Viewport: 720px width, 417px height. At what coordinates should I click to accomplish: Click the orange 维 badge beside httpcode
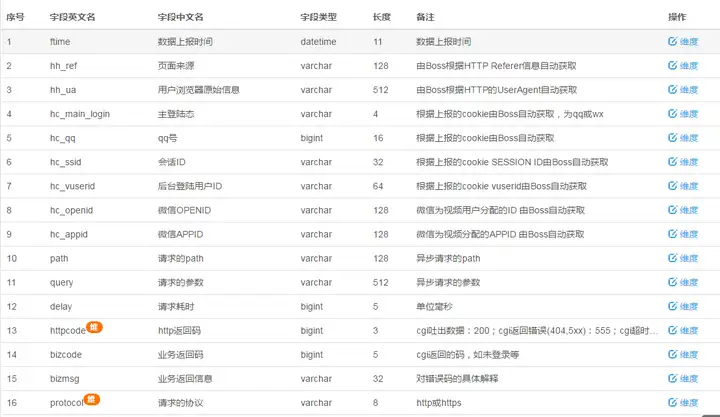[94, 327]
